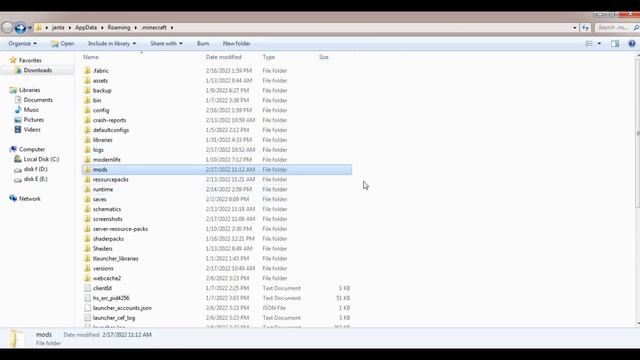Viewport: 640px width, 360px height.
Task: Open the Documents library
Action: (33, 100)
